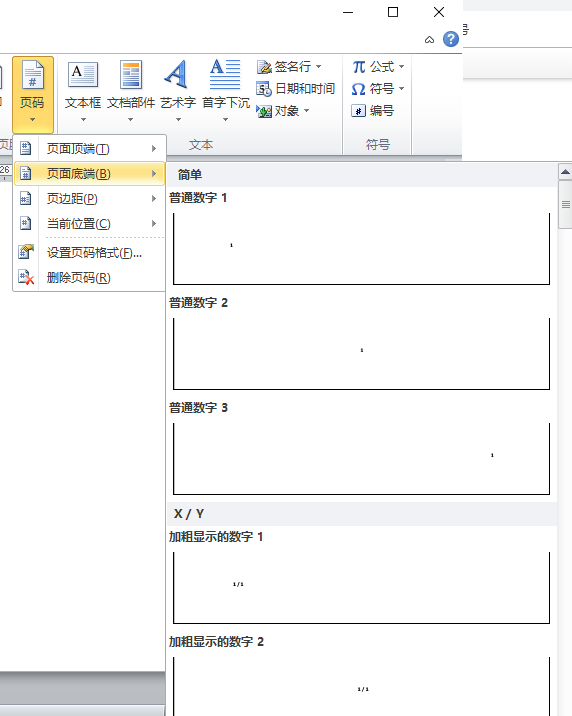This screenshot has height=716, width=572.
Task: Click icon beside 页面底端(B)
Action: pos(26,174)
